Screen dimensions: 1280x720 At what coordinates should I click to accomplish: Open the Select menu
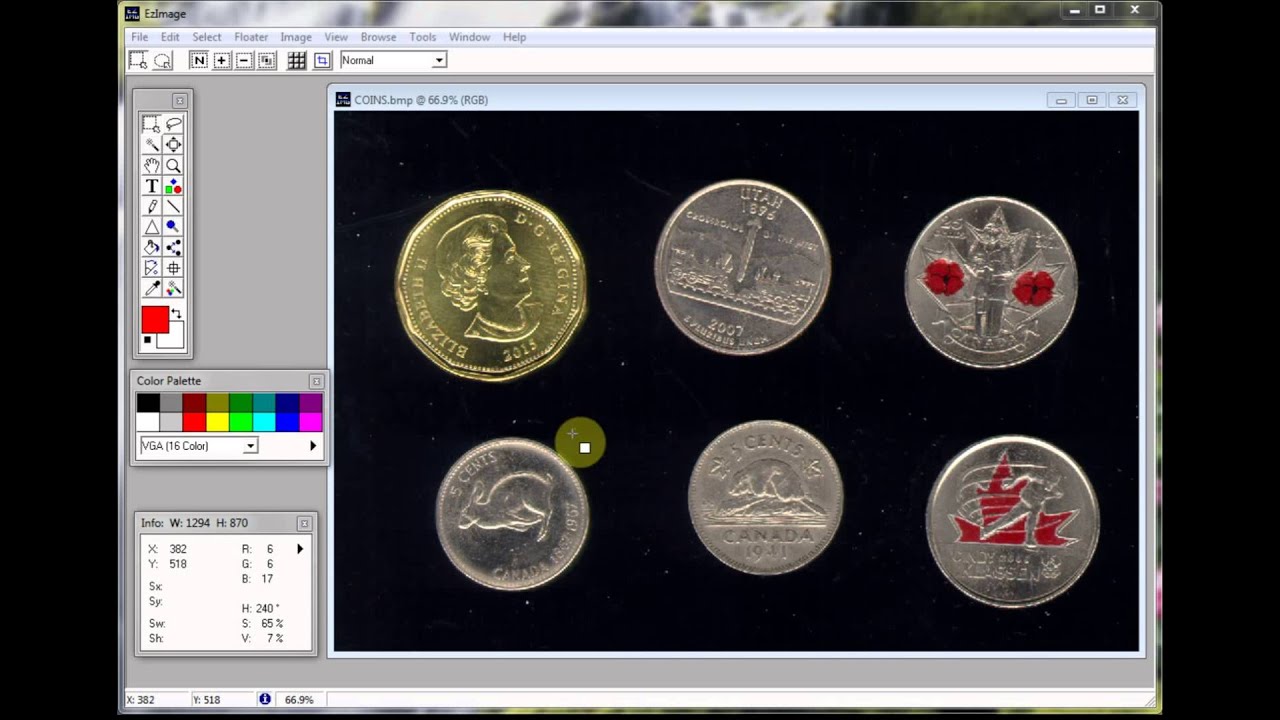(207, 37)
